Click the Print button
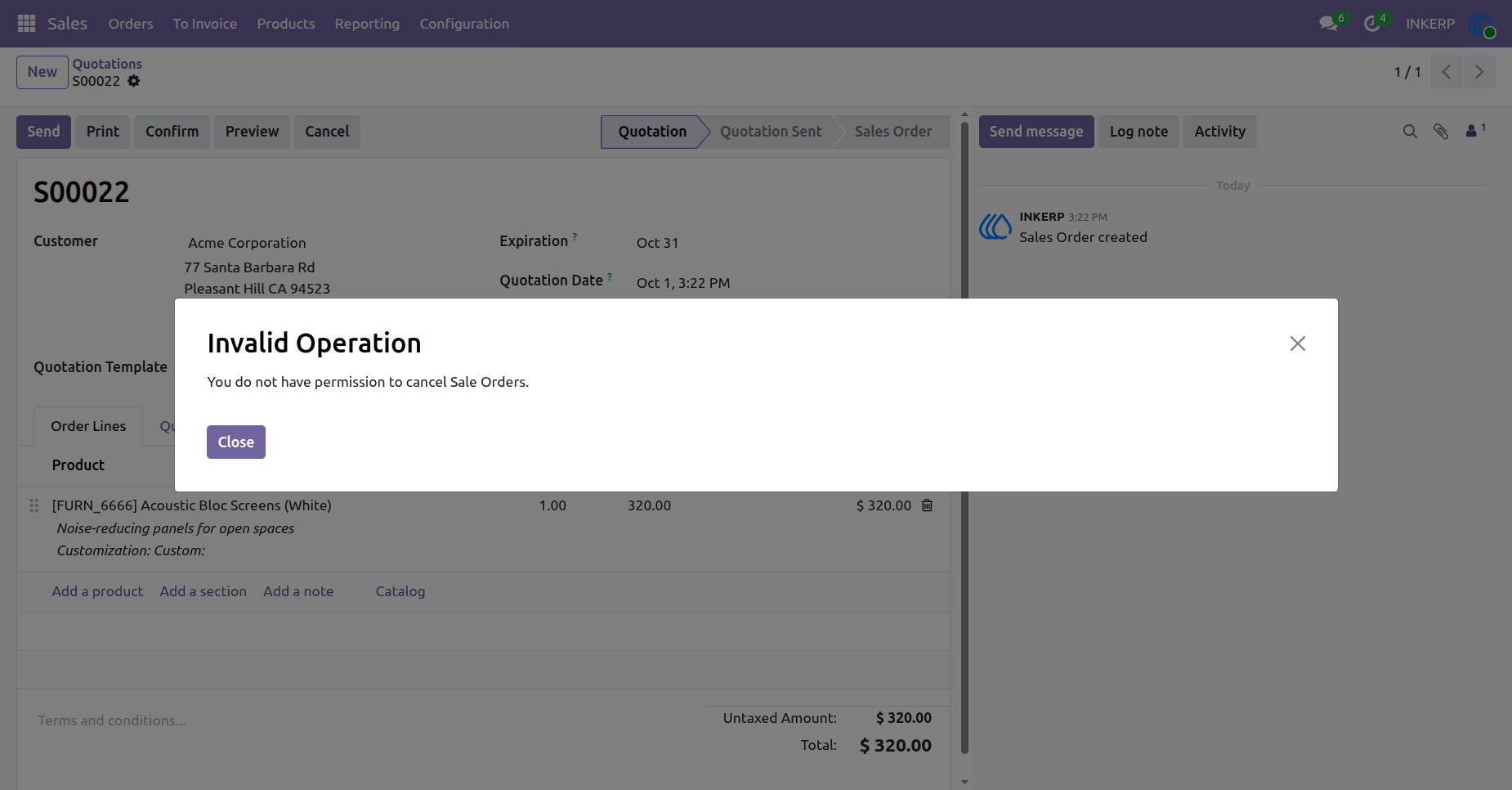Screen dimensions: 1512x790 tap(103, 132)
